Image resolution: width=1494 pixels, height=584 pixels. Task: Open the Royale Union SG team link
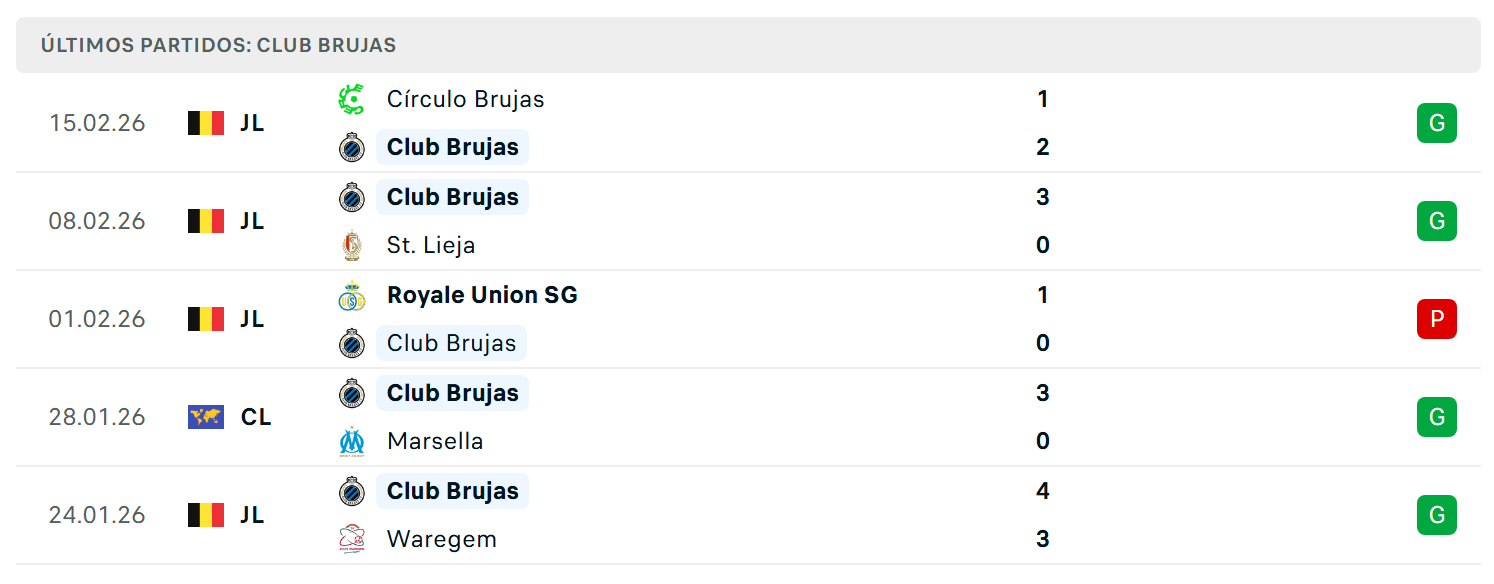[482, 295]
